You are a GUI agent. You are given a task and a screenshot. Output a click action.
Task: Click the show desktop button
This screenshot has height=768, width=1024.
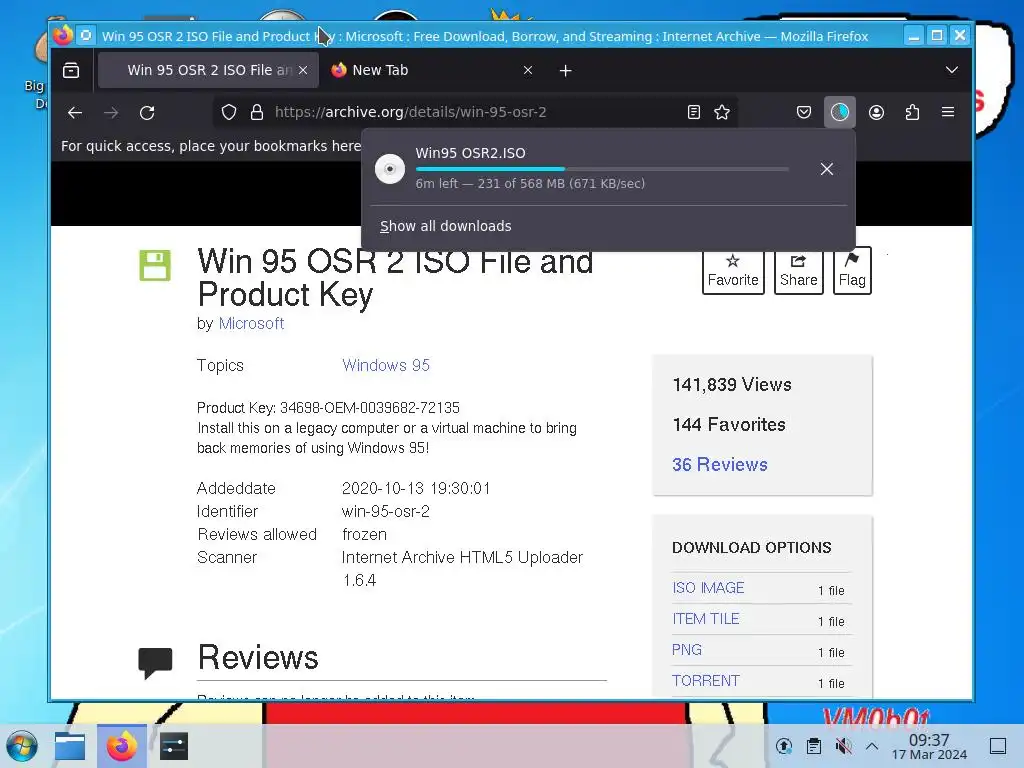[998, 746]
